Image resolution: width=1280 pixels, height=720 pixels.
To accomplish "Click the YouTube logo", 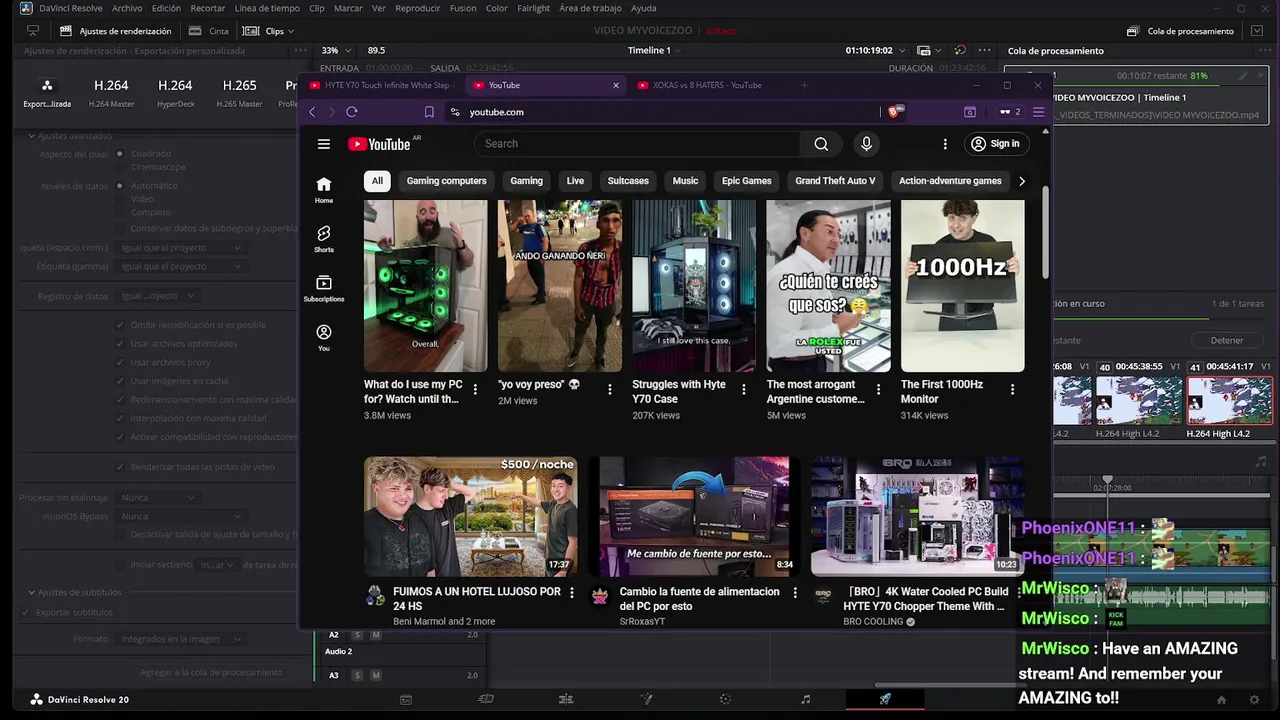I will tap(379, 144).
